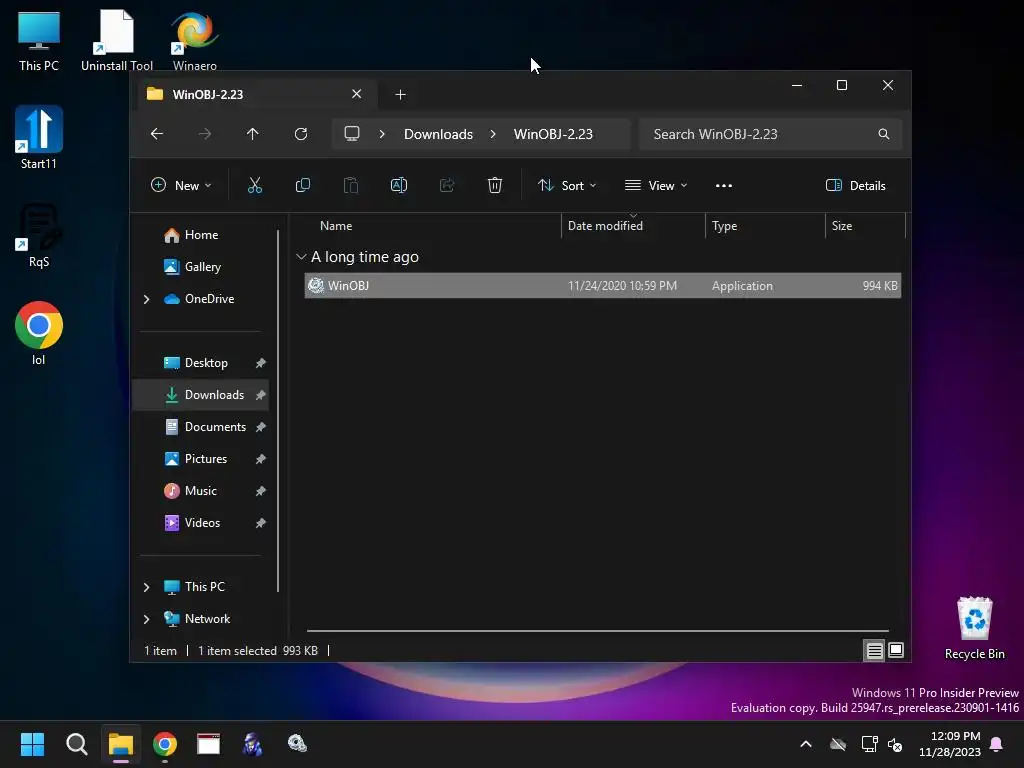Sort by Date modified column header
The image size is (1024, 768).
605,226
